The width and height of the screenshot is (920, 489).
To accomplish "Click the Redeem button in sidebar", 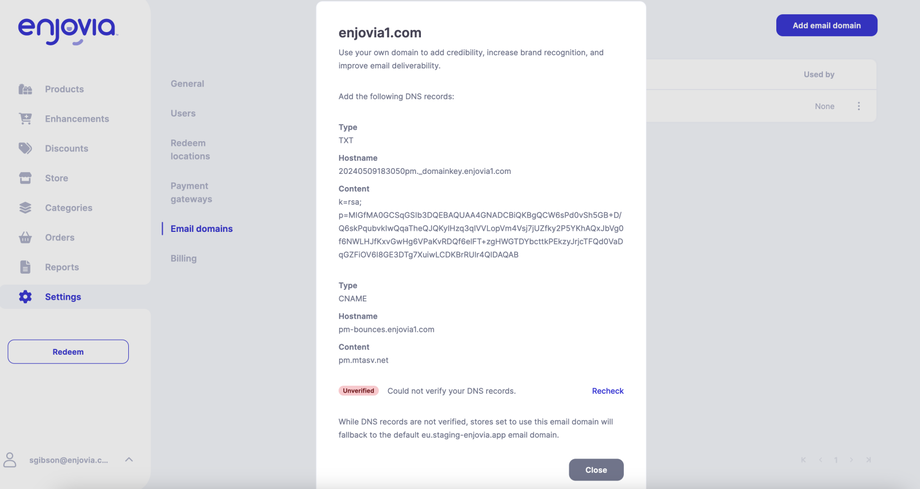I will click(x=68, y=352).
